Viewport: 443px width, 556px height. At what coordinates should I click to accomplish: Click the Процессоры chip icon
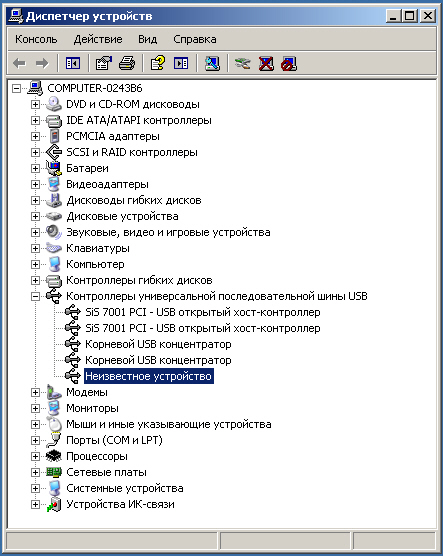[x=54, y=456]
